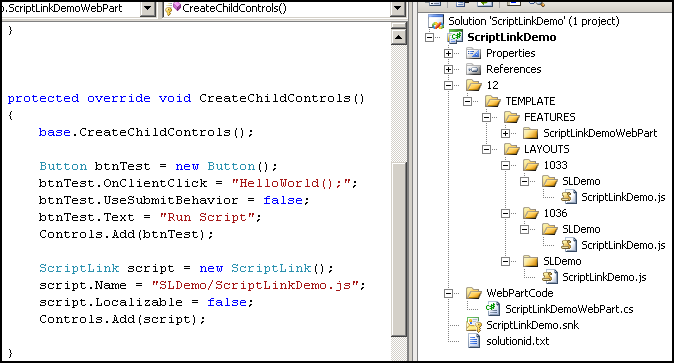This screenshot has height=363, width=674.
Task: Select the ScriptLinkDemoWebPart folder icon
Action: (530, 133)
